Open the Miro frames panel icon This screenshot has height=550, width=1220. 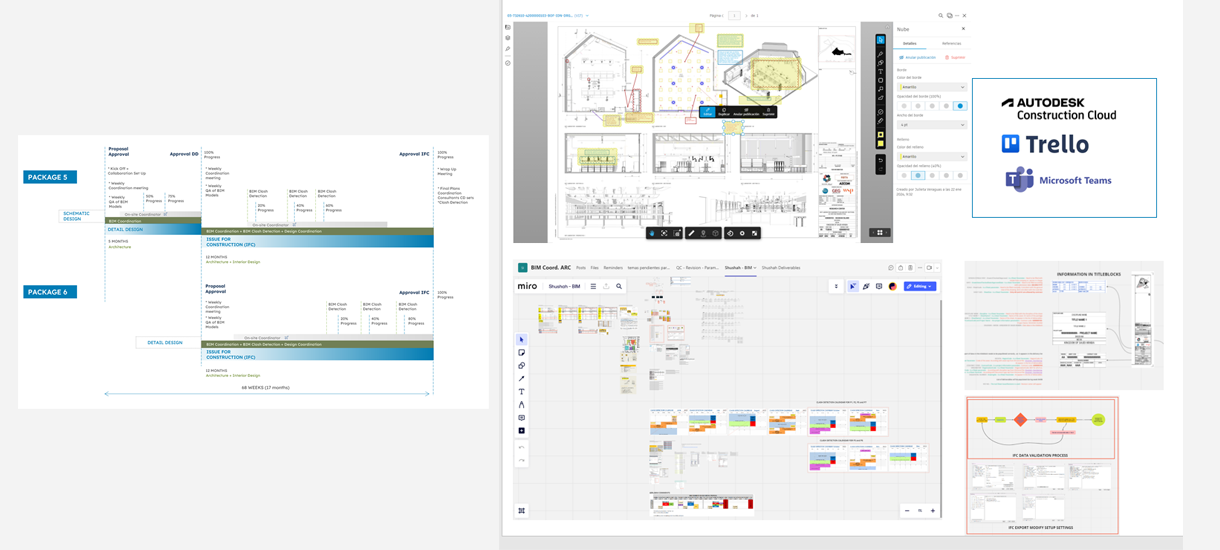(522, 511)
